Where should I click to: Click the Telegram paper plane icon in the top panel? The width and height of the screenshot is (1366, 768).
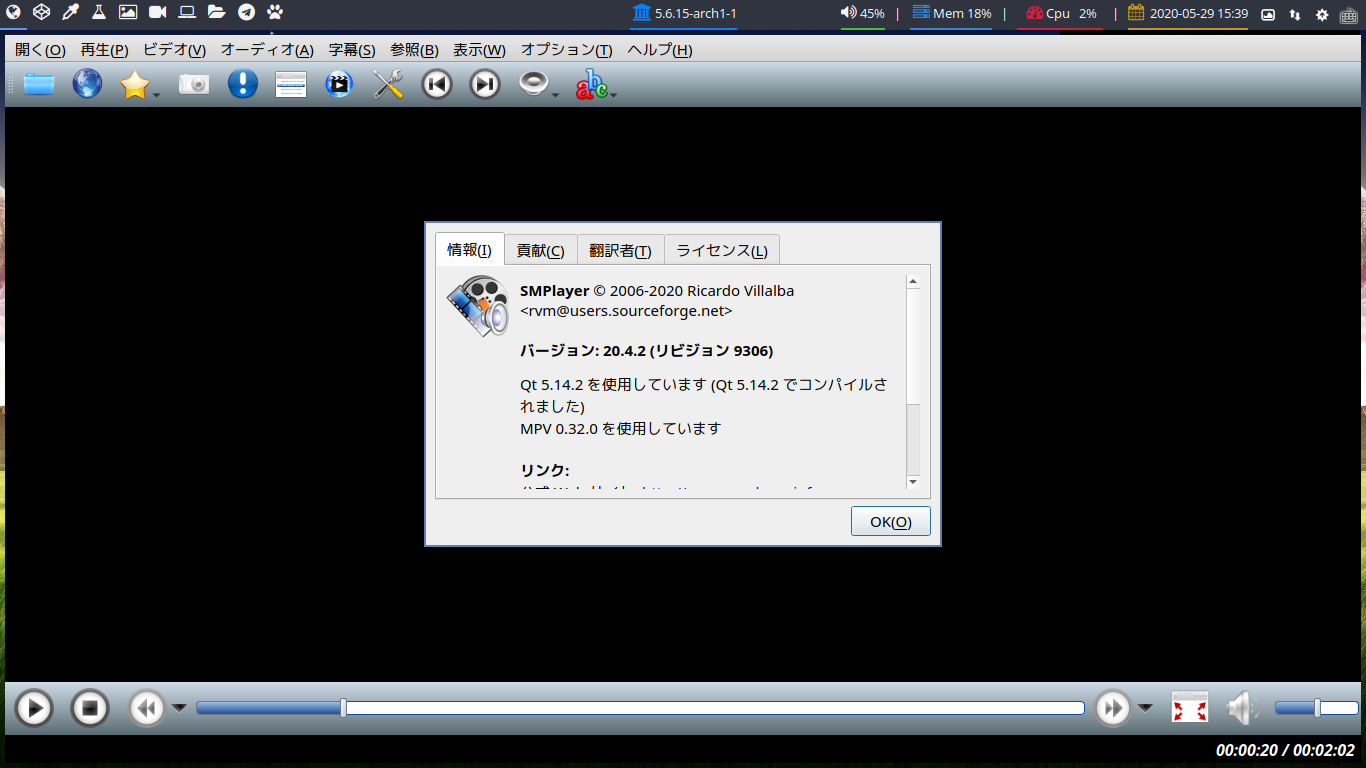(x=246, y=13)
